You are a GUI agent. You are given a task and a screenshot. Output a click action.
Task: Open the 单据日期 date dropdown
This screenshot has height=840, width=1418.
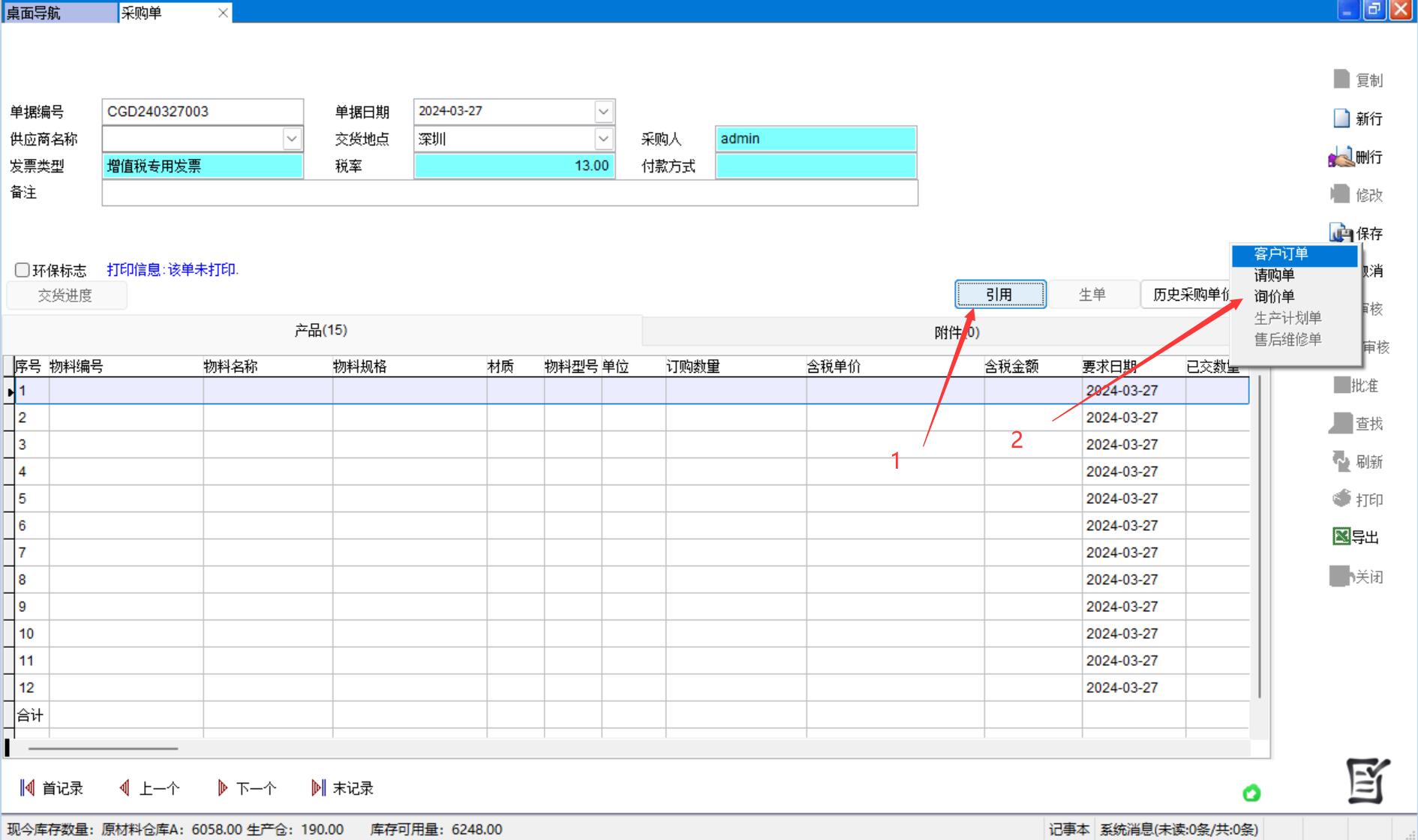(603, 112)
